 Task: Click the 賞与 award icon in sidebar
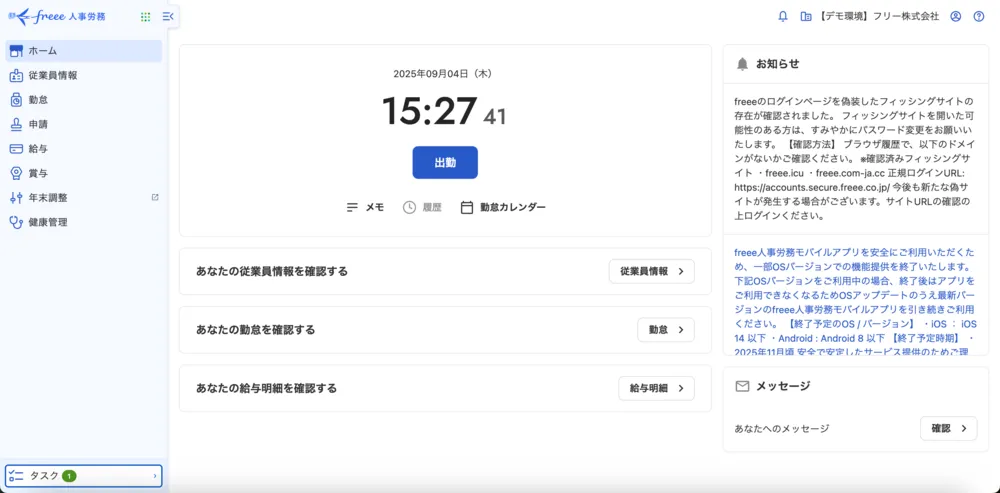point(17,173)
